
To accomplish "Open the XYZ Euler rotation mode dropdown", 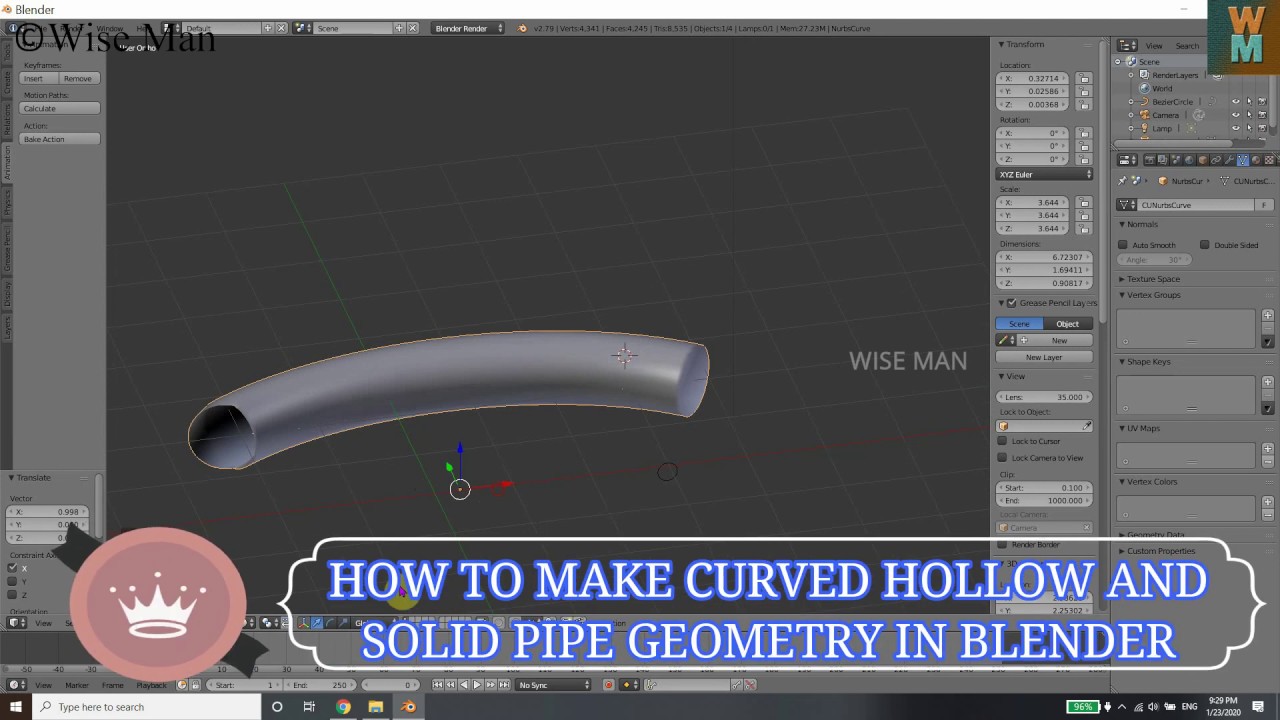I will pyautogui.click(x=1045, y=174).
